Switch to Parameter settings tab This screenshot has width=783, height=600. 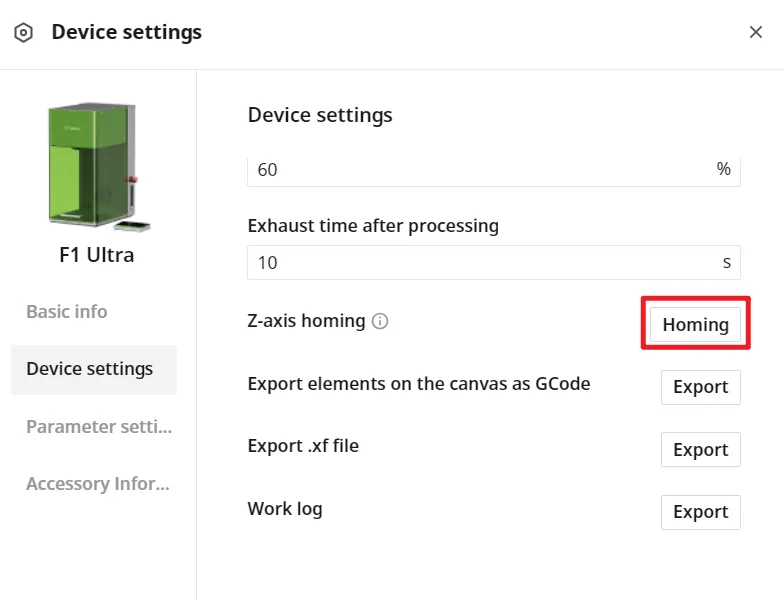pyautogui.click(x=99, y=427)
